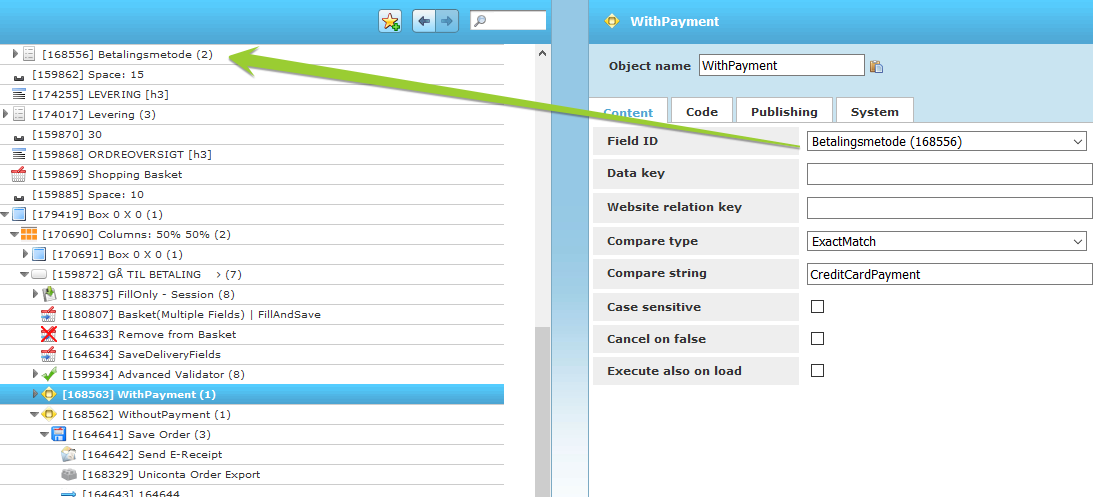Select the "[164642] Send E-Receipt" row
The image size is (1093, 497).
[x=252, y=454]
